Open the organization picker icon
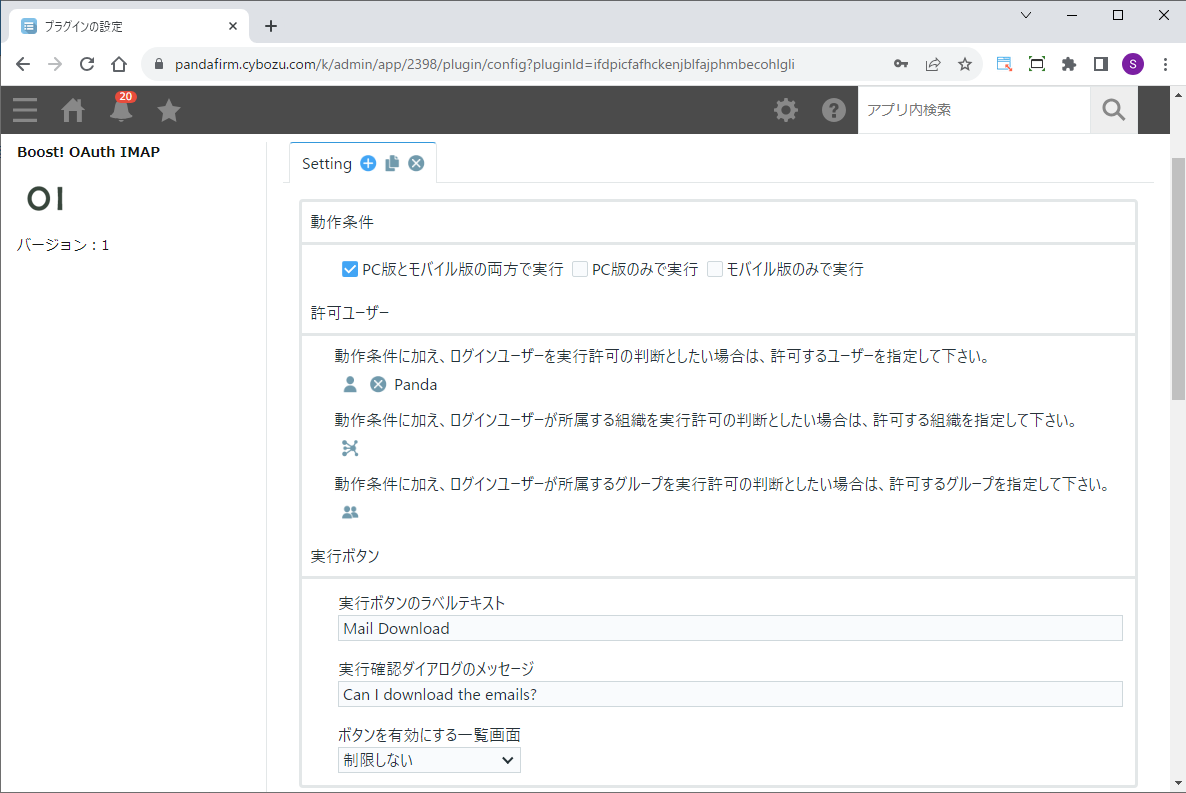Image resolution: width=1186 pixels, height=793 pixels. (x=350, y=448)
